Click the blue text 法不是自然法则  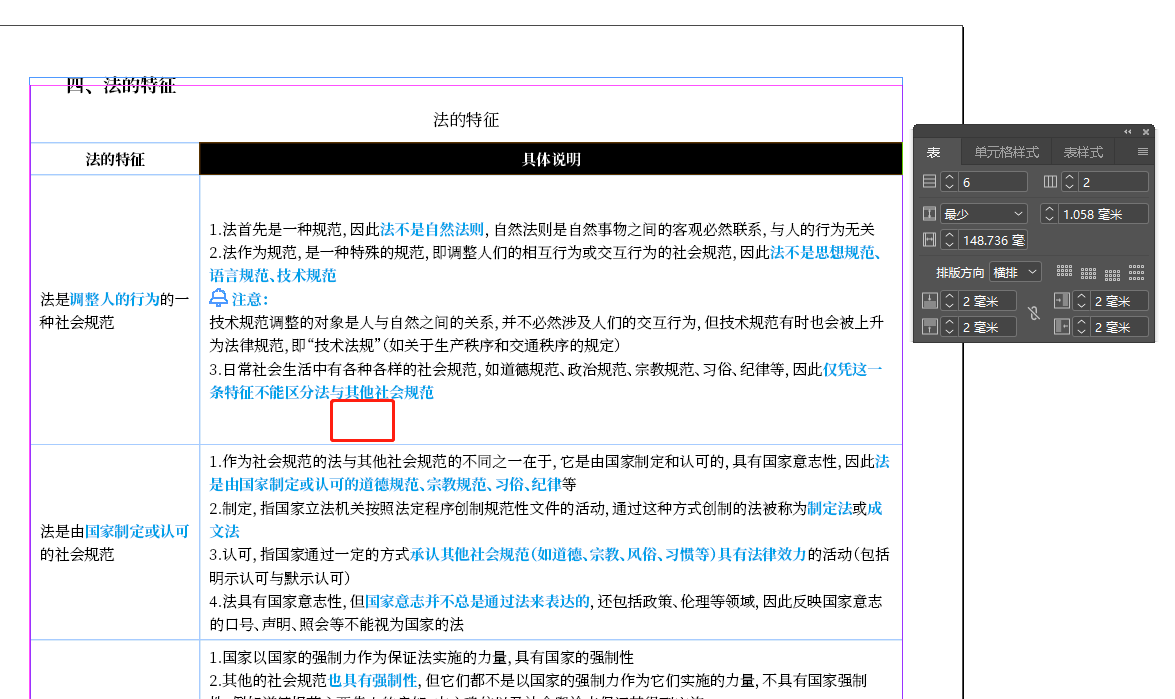pos(432,229)
